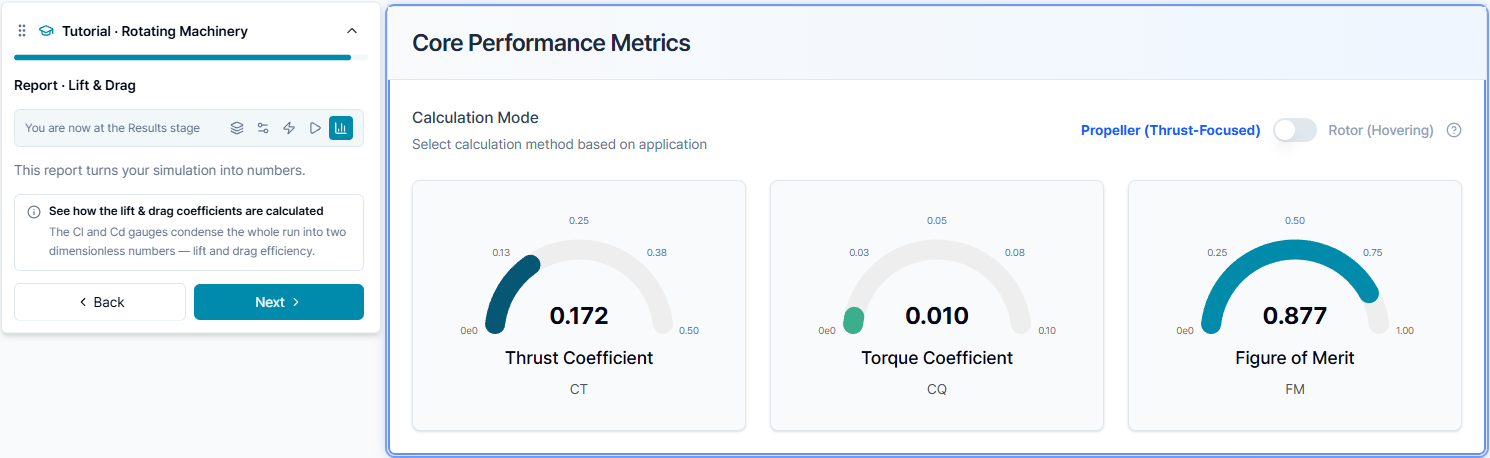Click the CT symbol under Thrust Coefficient
This screenshot has height=458, width=1490.
579,389
